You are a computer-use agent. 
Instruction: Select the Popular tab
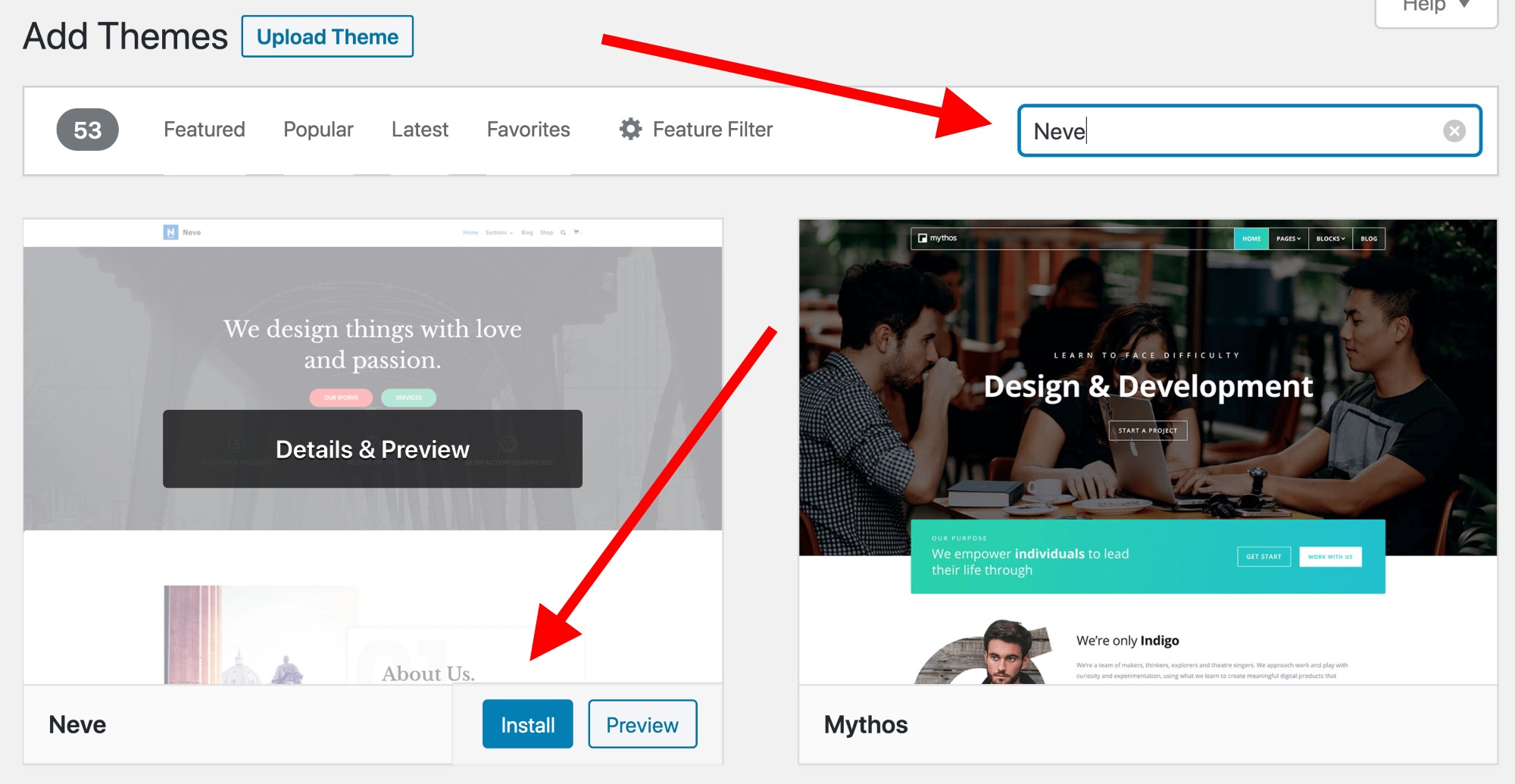pyautogui.click(x=318, y=130)
